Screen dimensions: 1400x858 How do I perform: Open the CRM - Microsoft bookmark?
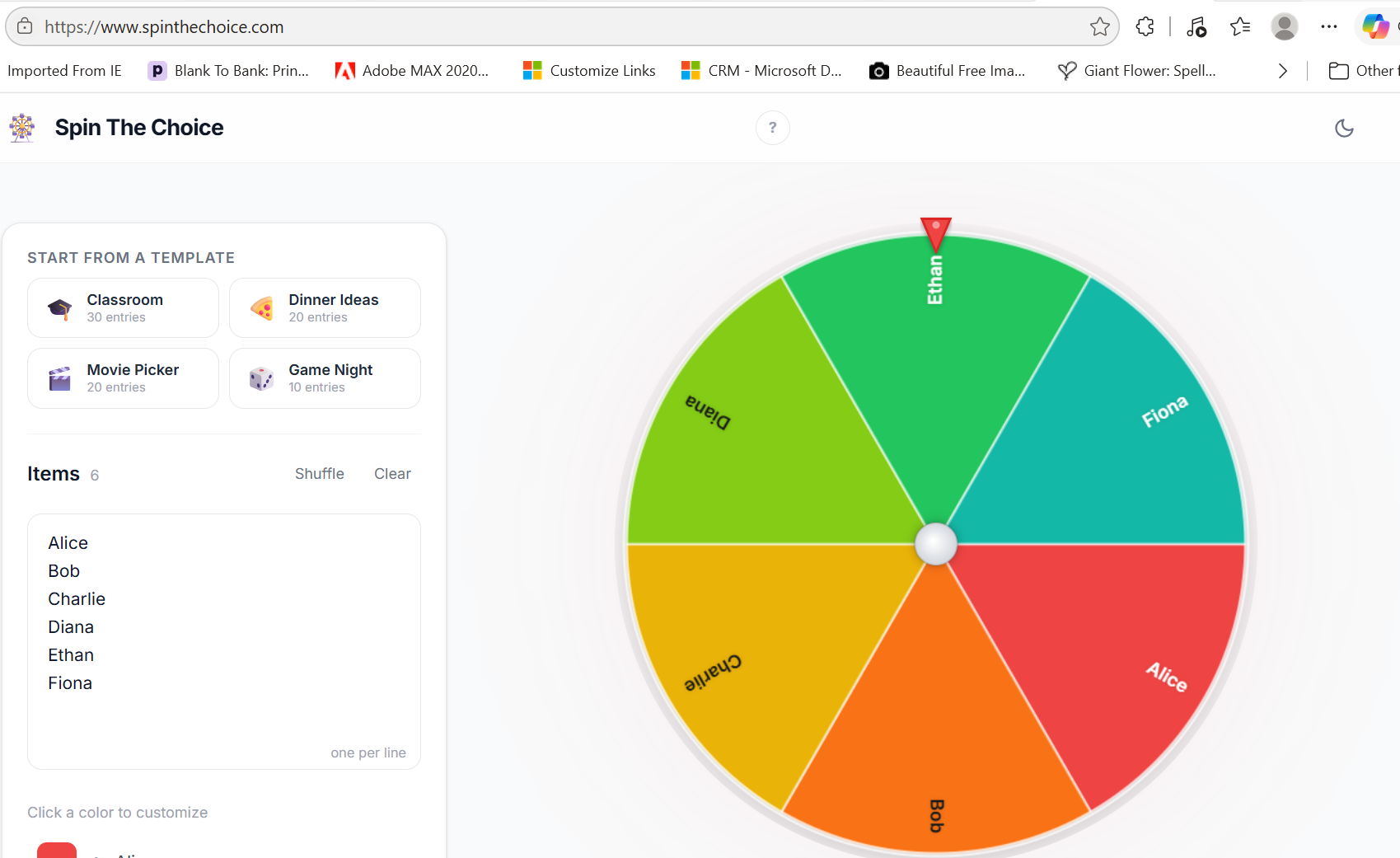click(x=761, y=71)
